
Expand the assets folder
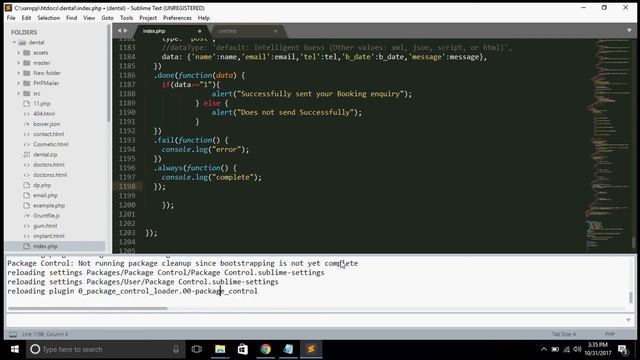click(19, 53)
